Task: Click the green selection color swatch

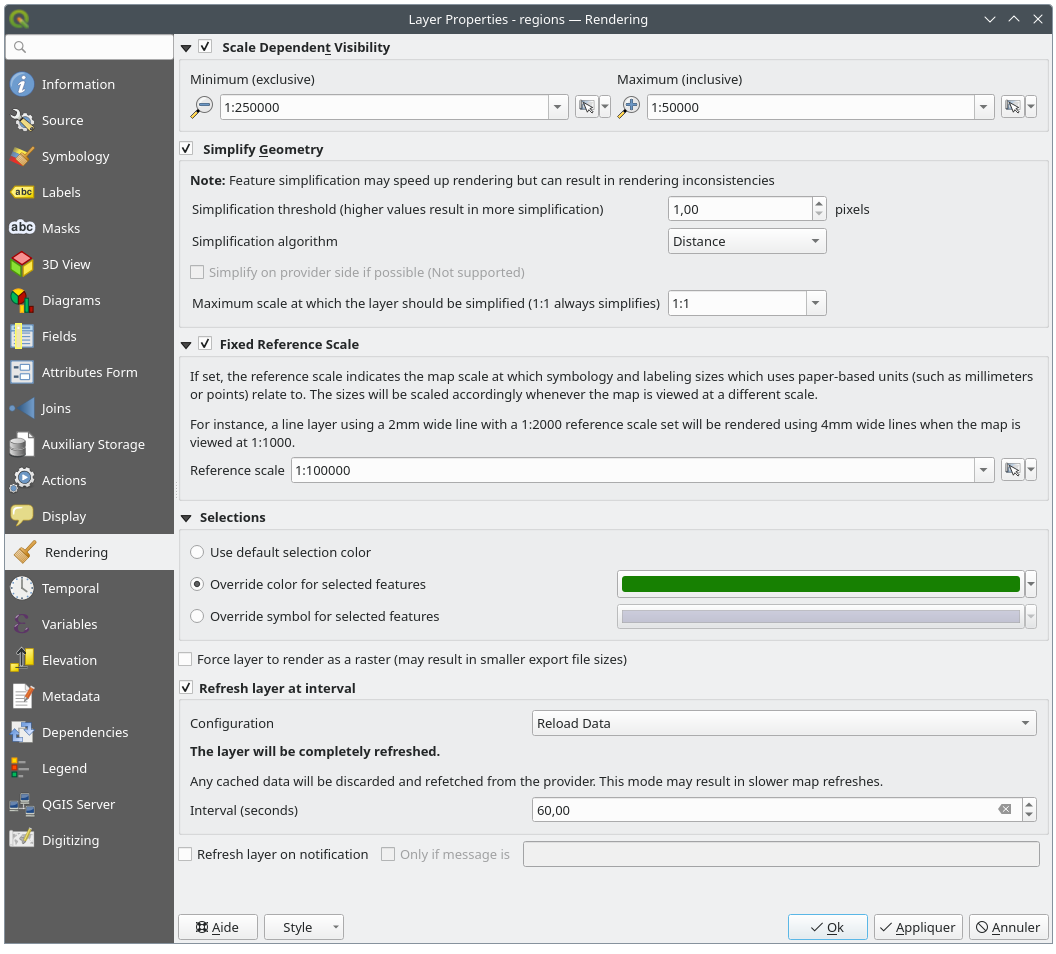Action: 820,584
